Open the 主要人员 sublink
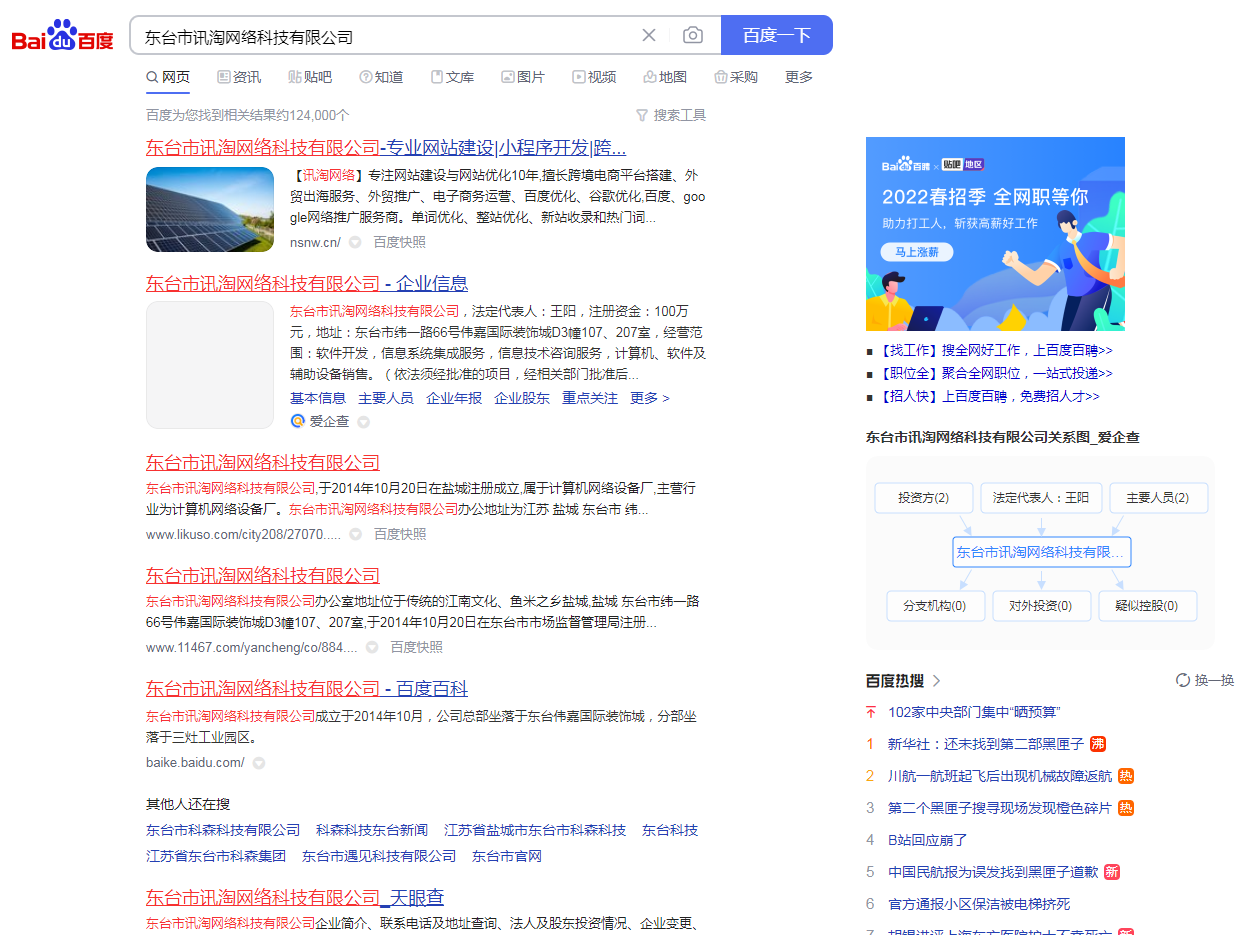The image size is (1238, 935). (x=386, y=398)
